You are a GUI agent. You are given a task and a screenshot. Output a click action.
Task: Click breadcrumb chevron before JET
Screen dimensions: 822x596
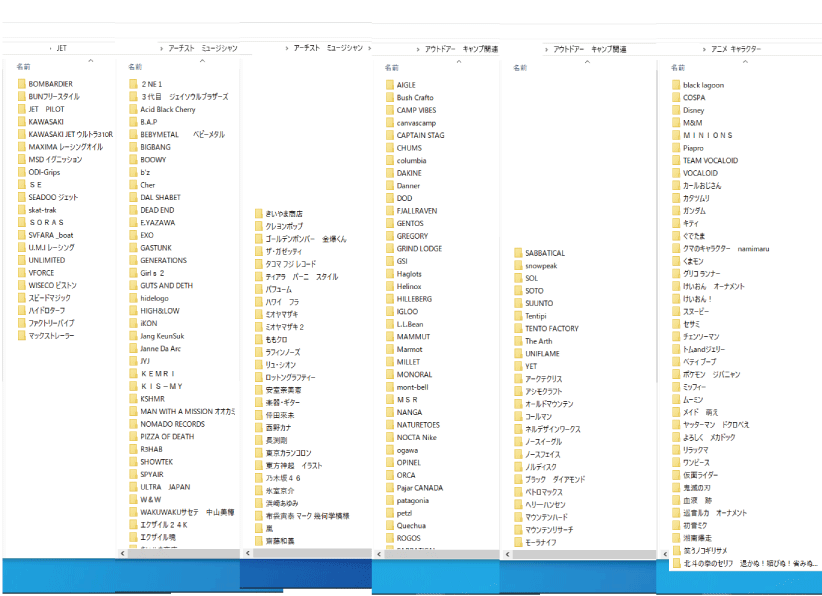50,48
